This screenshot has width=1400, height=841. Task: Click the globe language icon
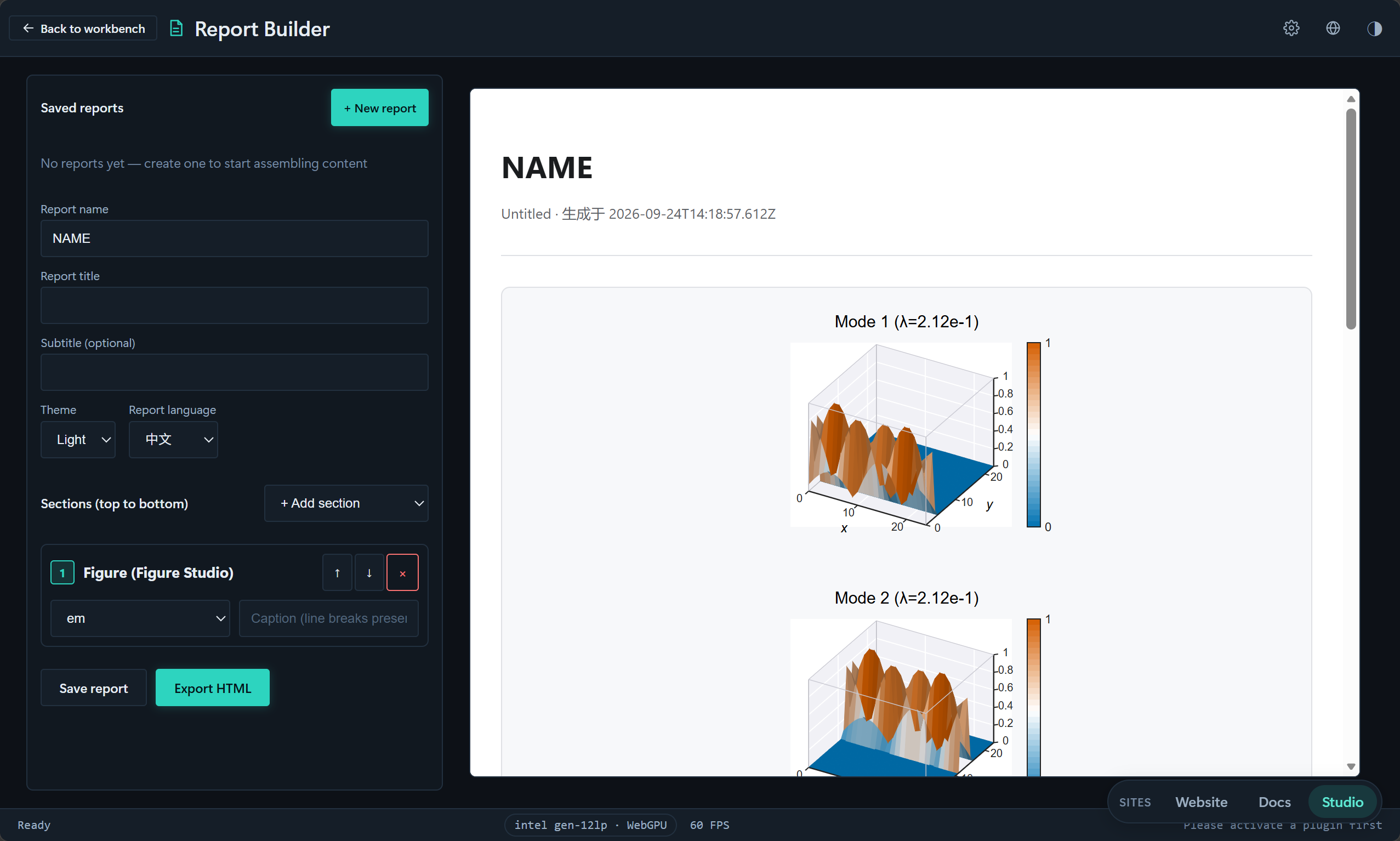point(1333,29)
